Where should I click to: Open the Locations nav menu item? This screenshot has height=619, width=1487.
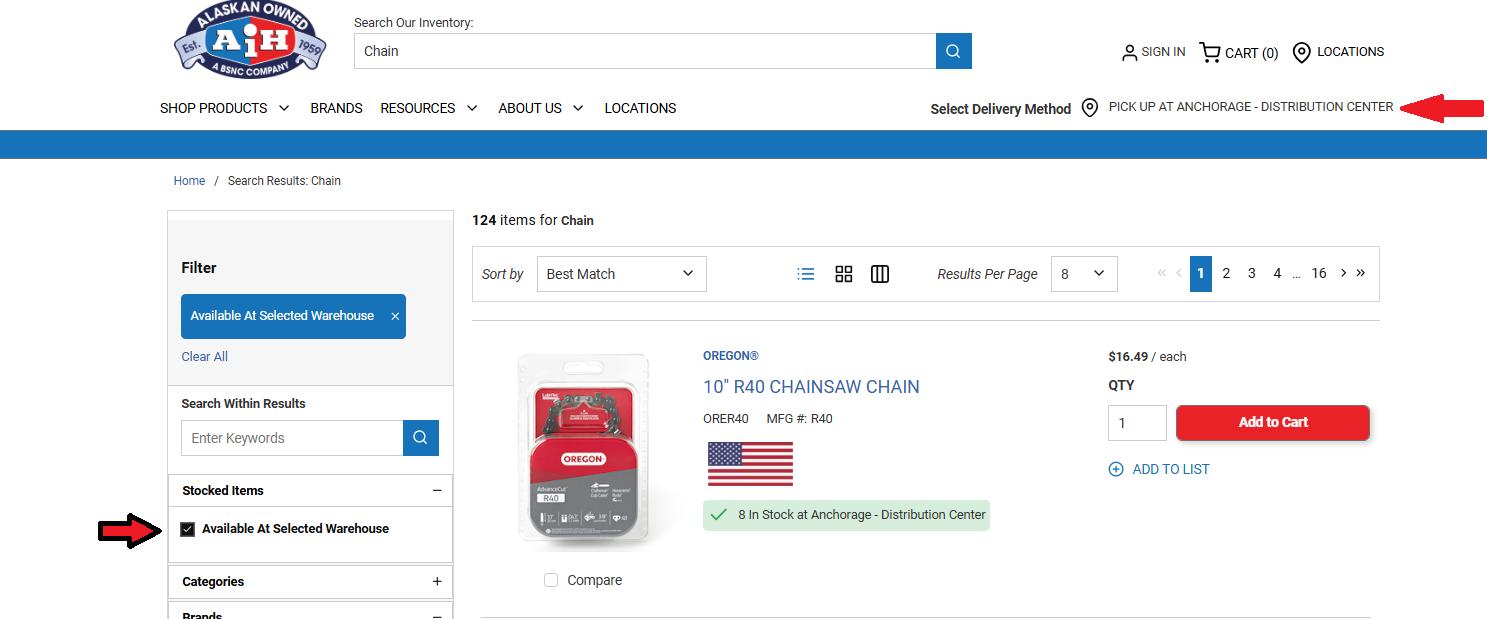(640, 108)
